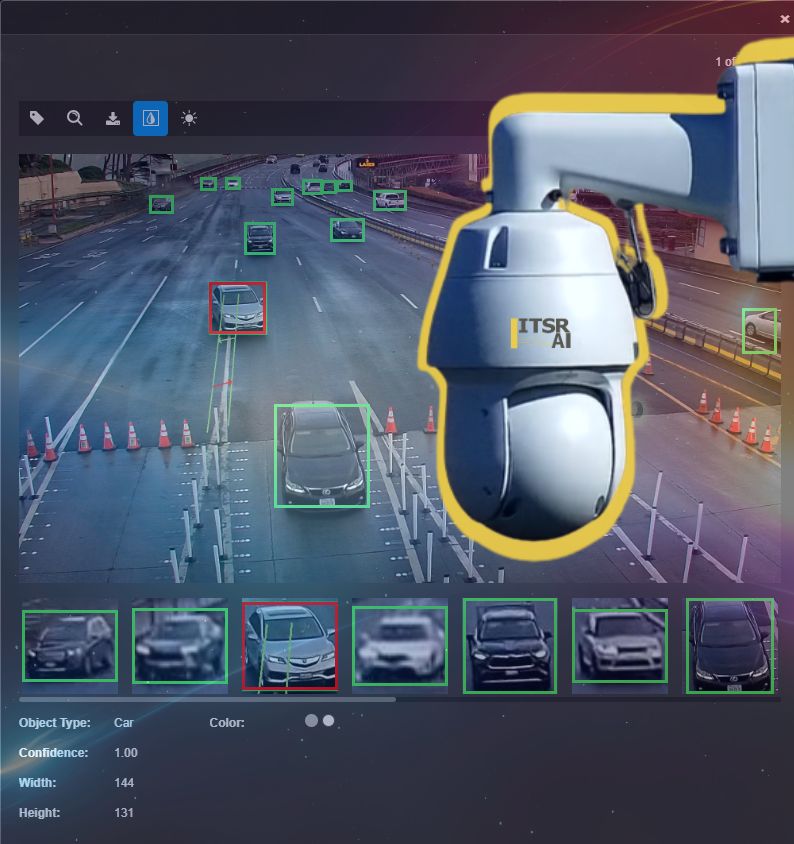This screenshot has width=794, height=844.
Task: Click the Height value 131
Action: click(124, 813)
